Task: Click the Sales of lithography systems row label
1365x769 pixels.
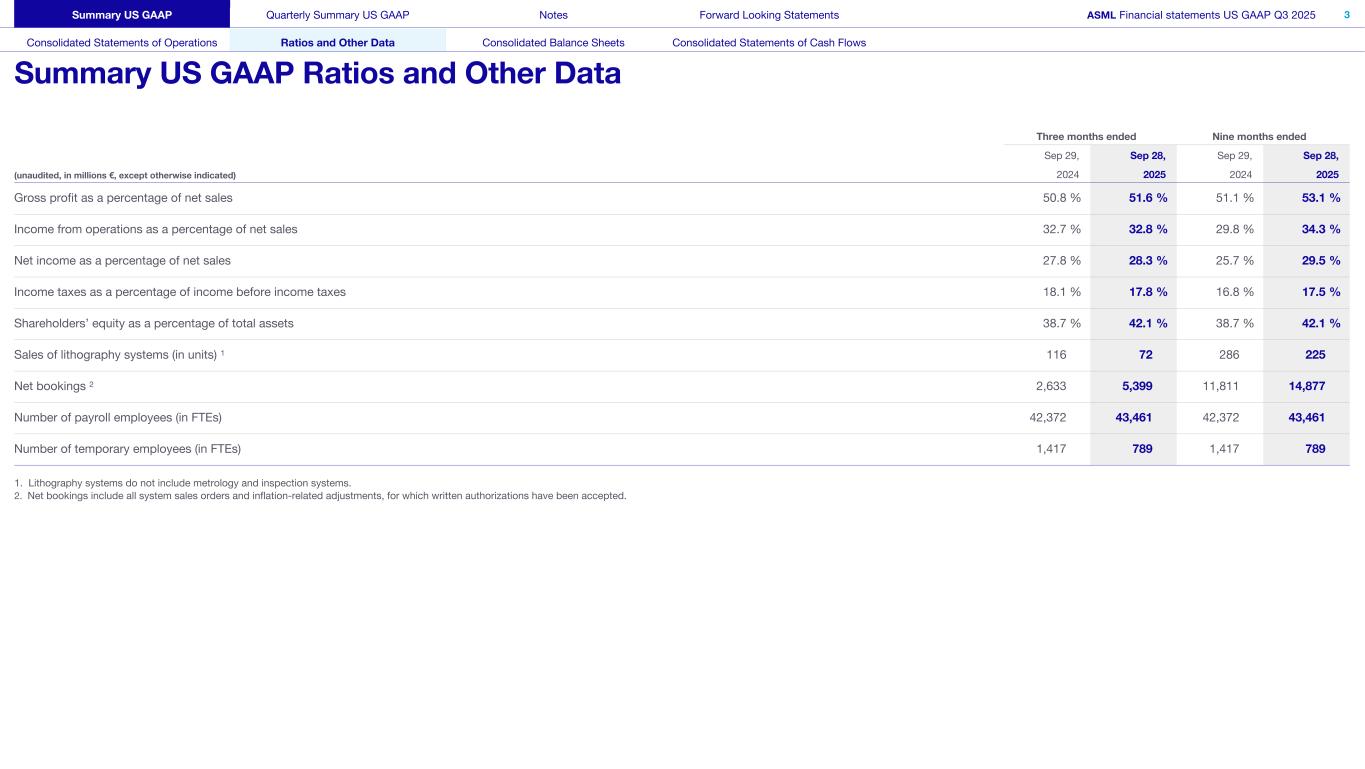Action: click(117, 355)
